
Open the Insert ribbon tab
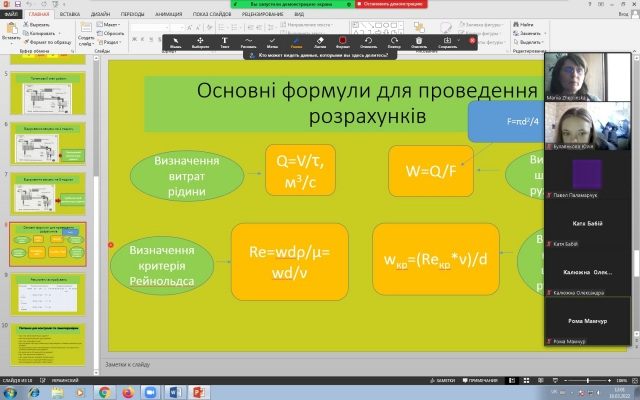tap(72, 16)
